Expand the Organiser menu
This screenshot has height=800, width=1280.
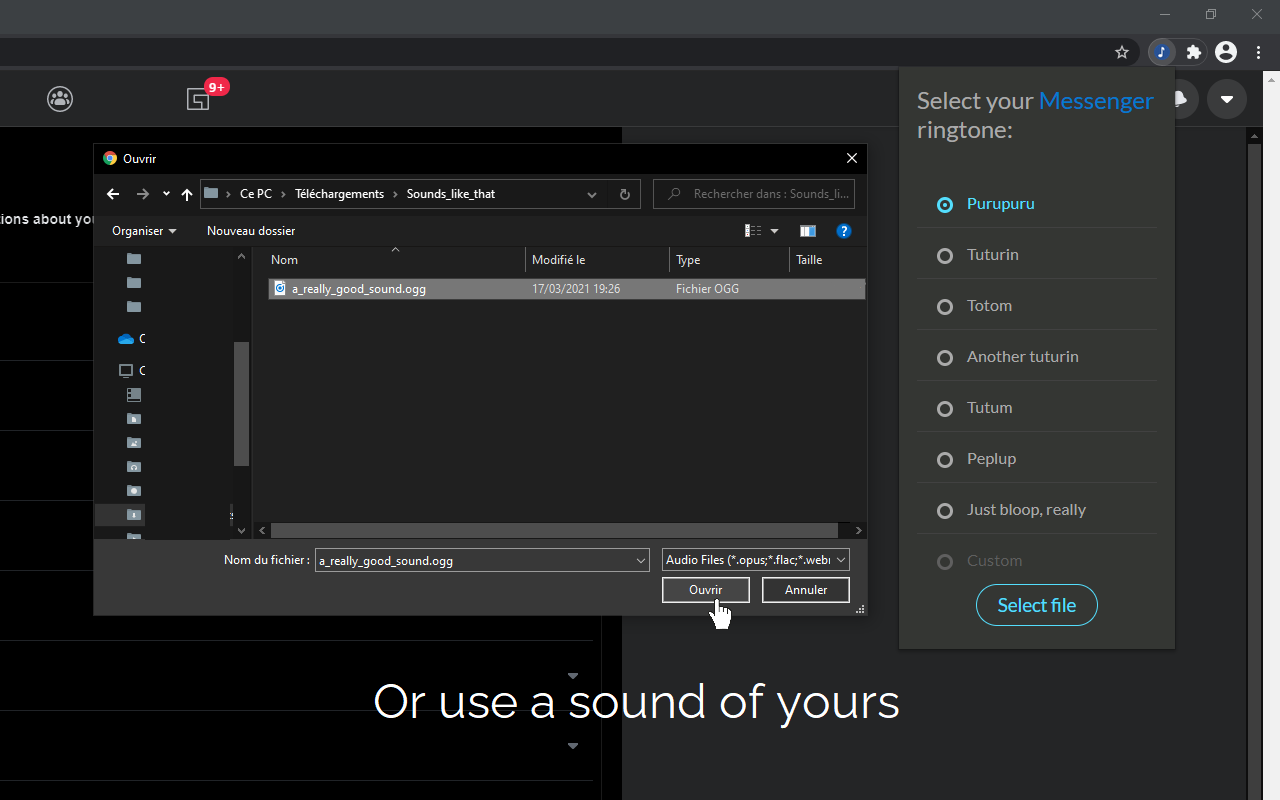coord(143,231)
